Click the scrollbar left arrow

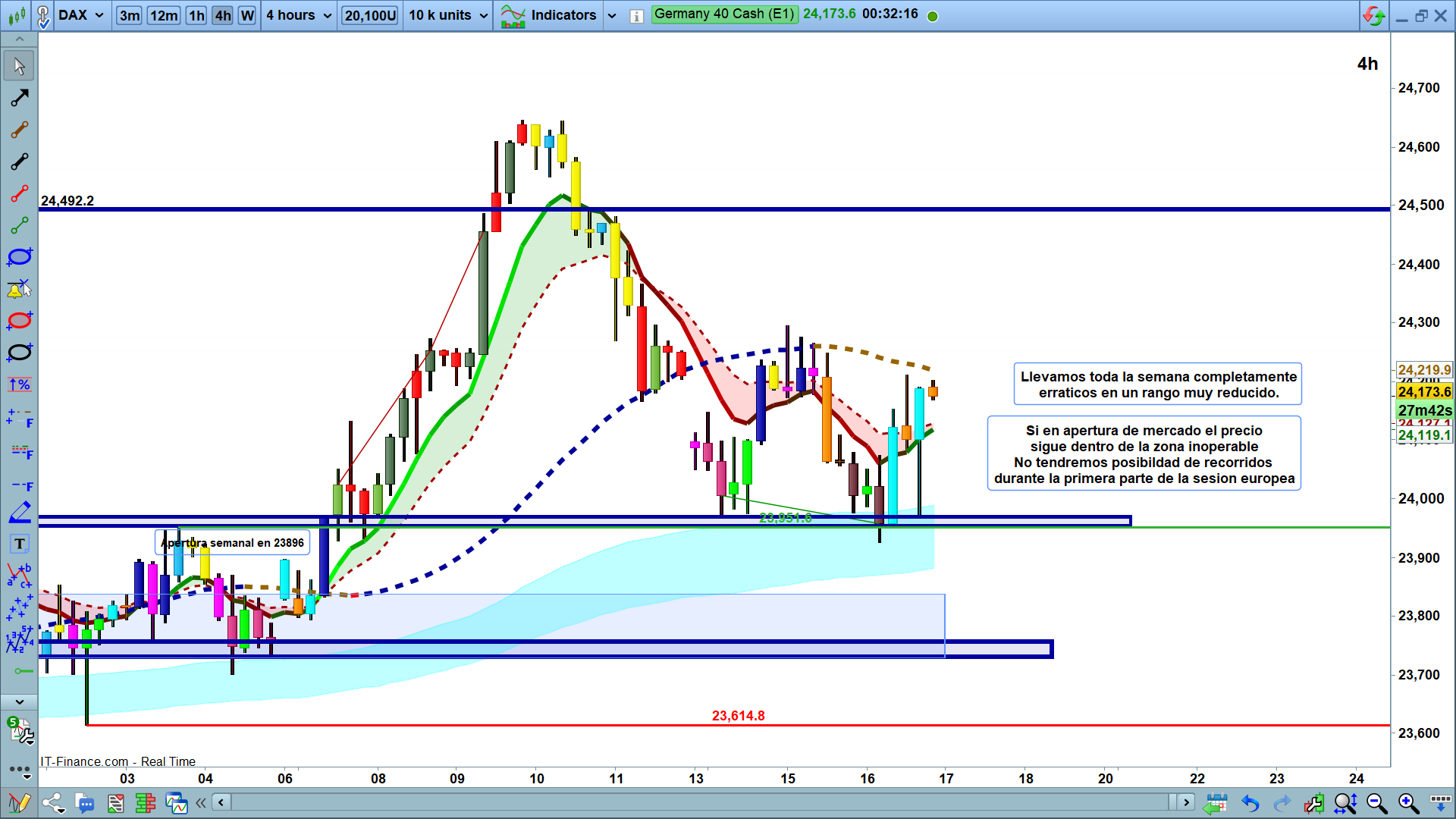221,802
